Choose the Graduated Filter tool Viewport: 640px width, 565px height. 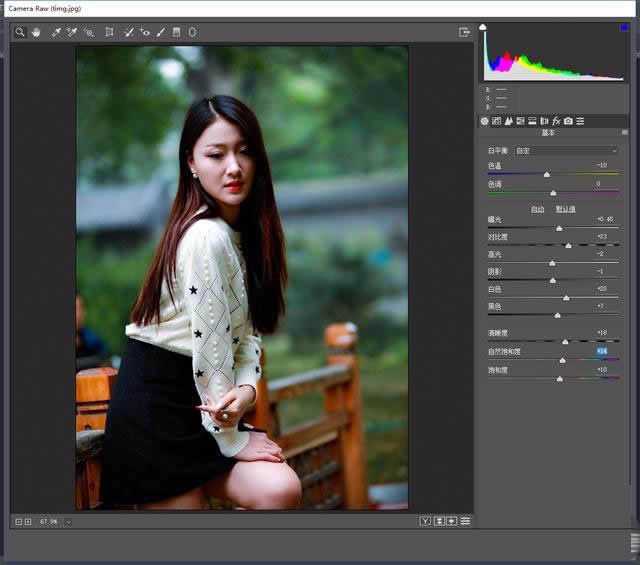click(x=177, y=32)
